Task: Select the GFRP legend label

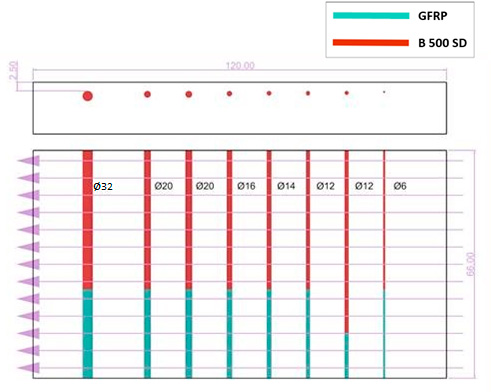Action: point(433,16)
